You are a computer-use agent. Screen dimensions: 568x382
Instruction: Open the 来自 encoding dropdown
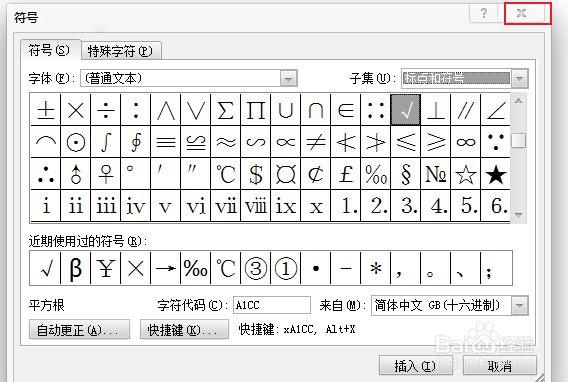[x=519, y=306]
